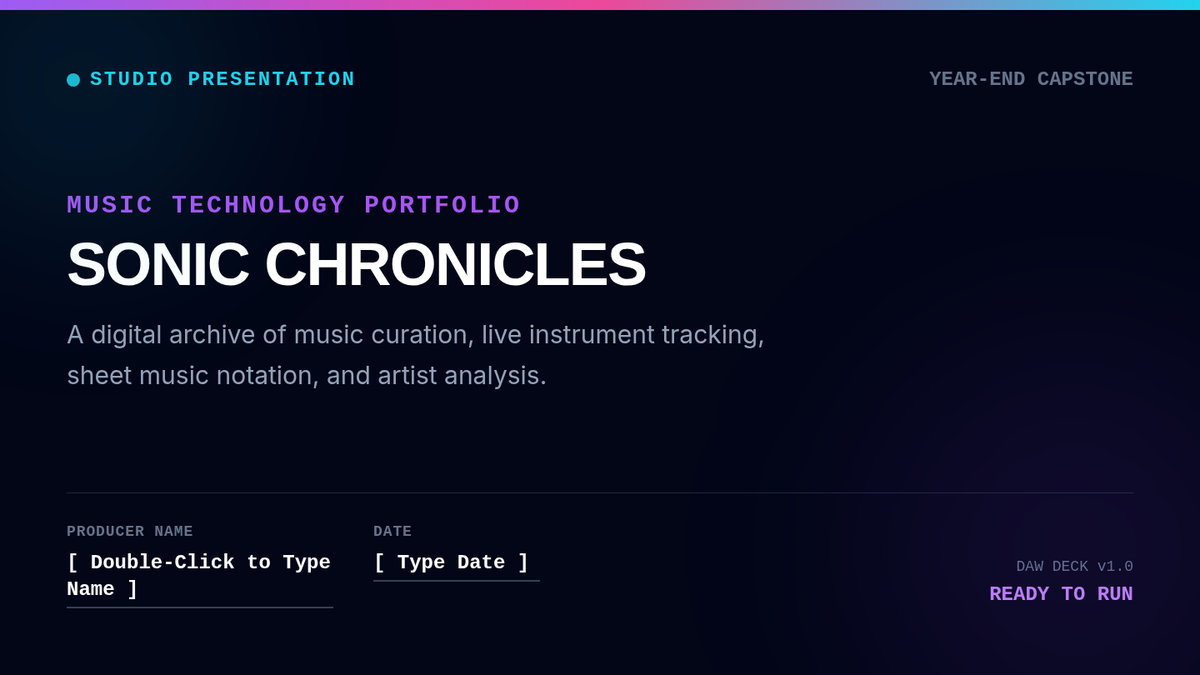Select the MUSIC TECHNOLOGY PORTFOLIO subtitle
The height and width of the screenshot is (675, 1200).
click(294, 205)
